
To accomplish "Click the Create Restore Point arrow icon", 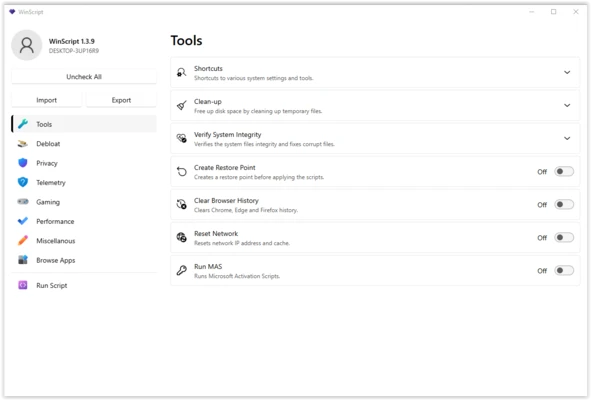I will click(182, 172).
